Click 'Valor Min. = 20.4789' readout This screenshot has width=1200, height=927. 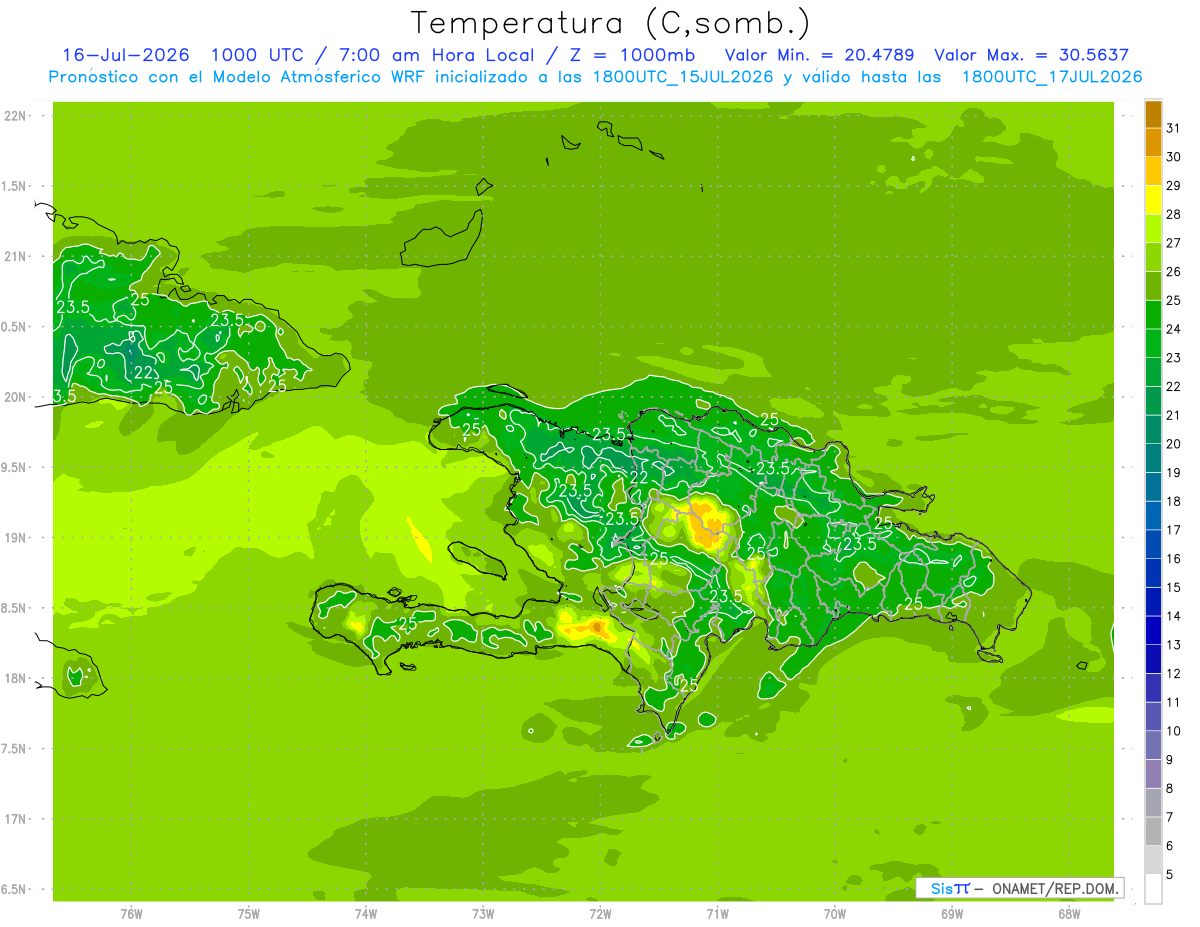tap(819, 55)
